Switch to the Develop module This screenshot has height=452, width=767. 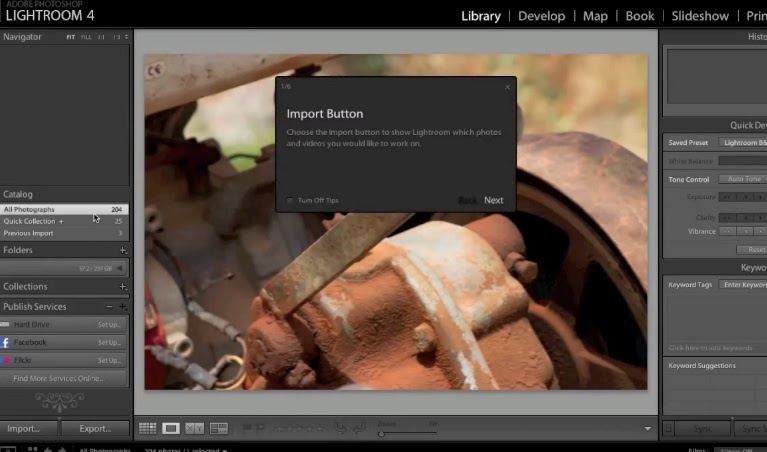pyautogui.click(x=541, y=16)
